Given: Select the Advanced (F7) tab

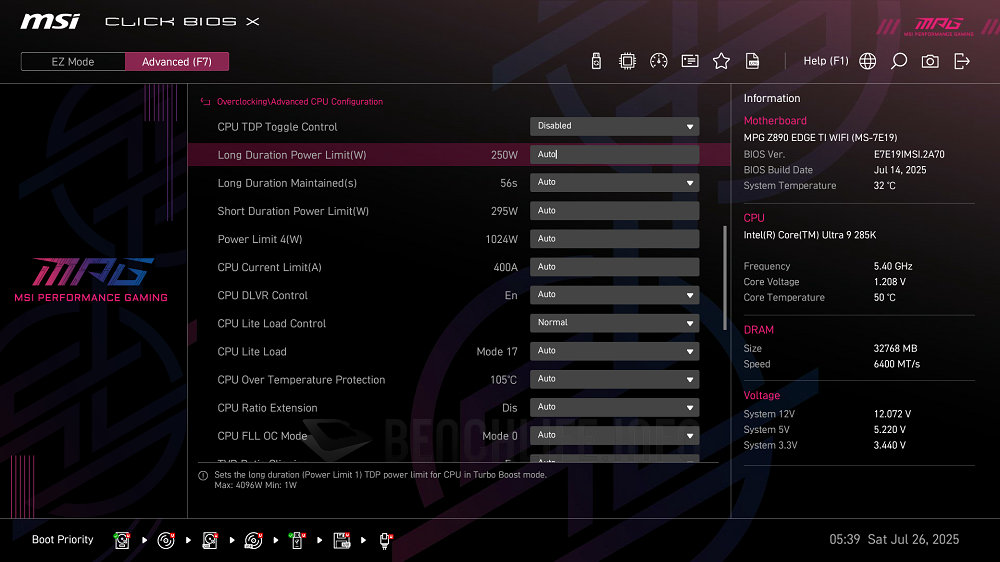Looking at the screenshot, I should tap(177, 62).
